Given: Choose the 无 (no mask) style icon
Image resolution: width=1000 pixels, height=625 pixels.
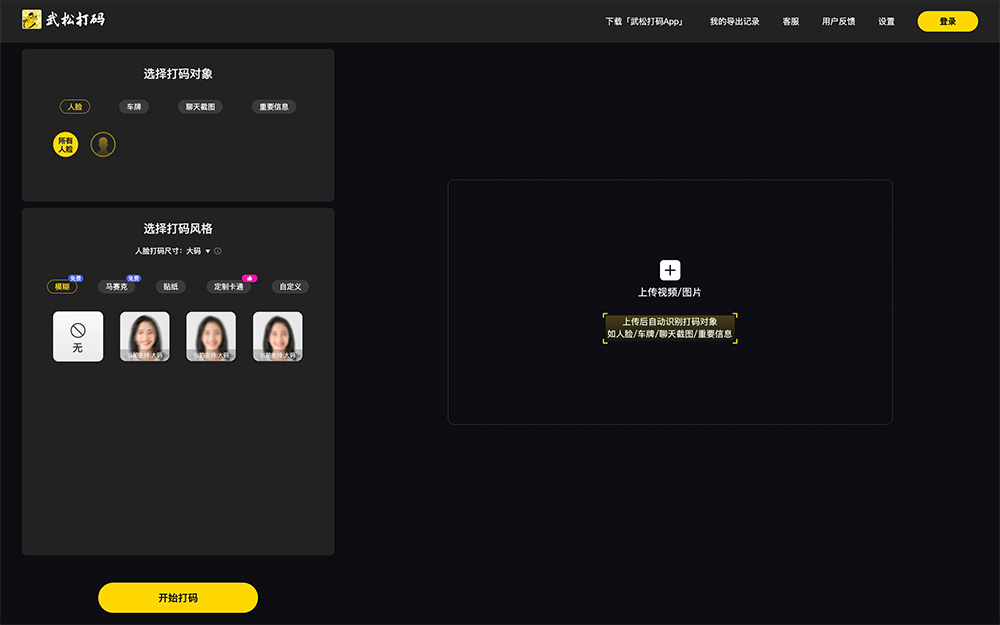Looking at the screenshot, I should [x=78, y=337].
